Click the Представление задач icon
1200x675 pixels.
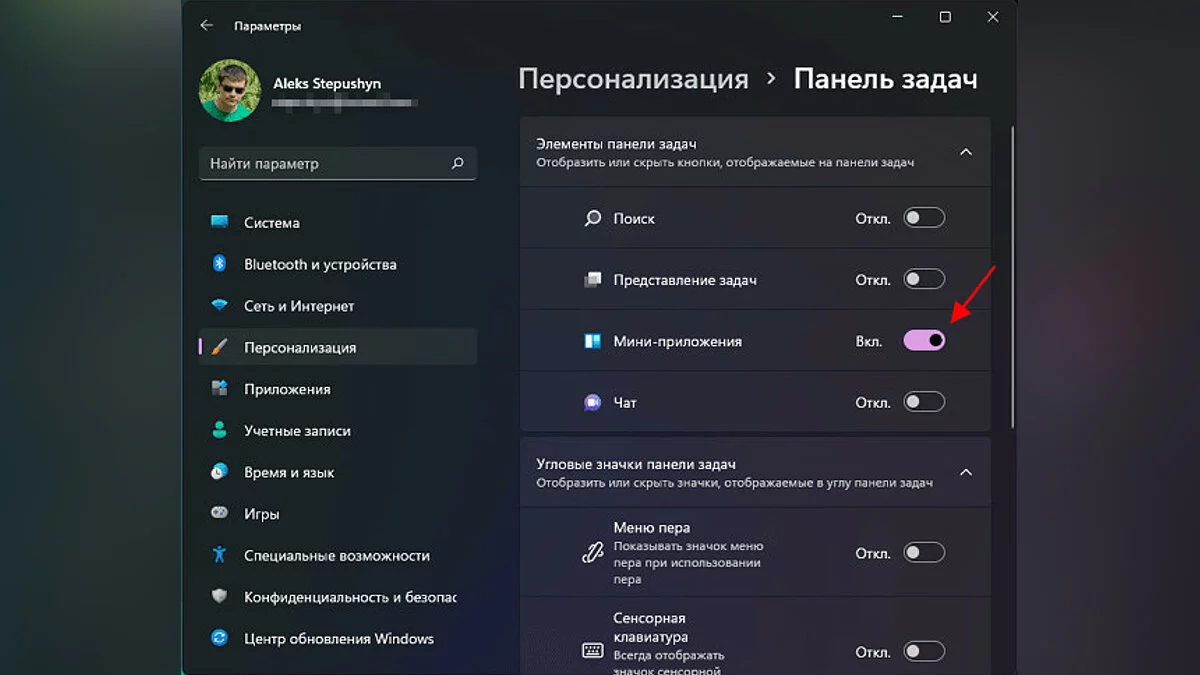592,280
